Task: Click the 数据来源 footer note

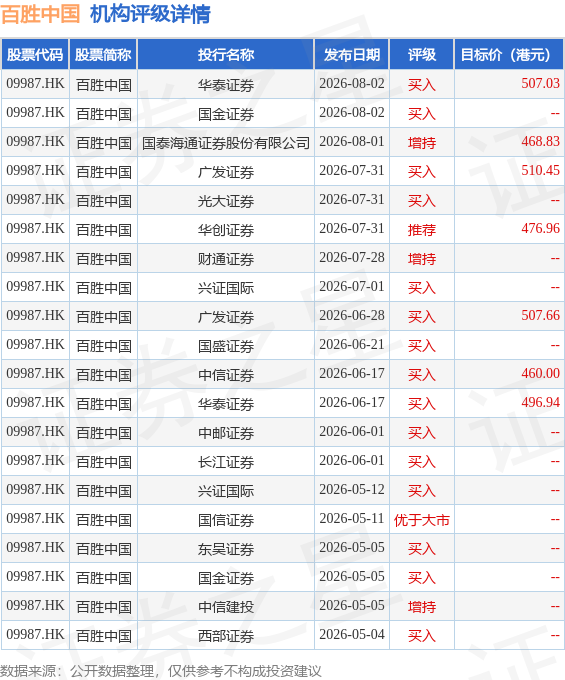Action: click(161, 671)
